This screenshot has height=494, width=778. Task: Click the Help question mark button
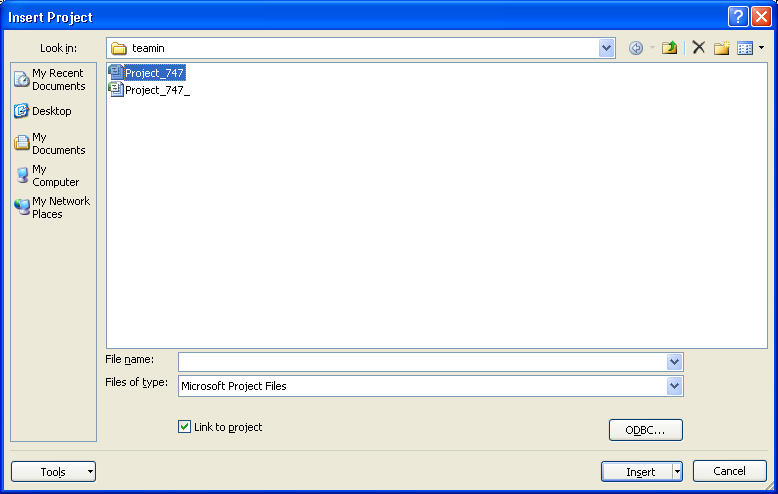click(x=738, y=17)
